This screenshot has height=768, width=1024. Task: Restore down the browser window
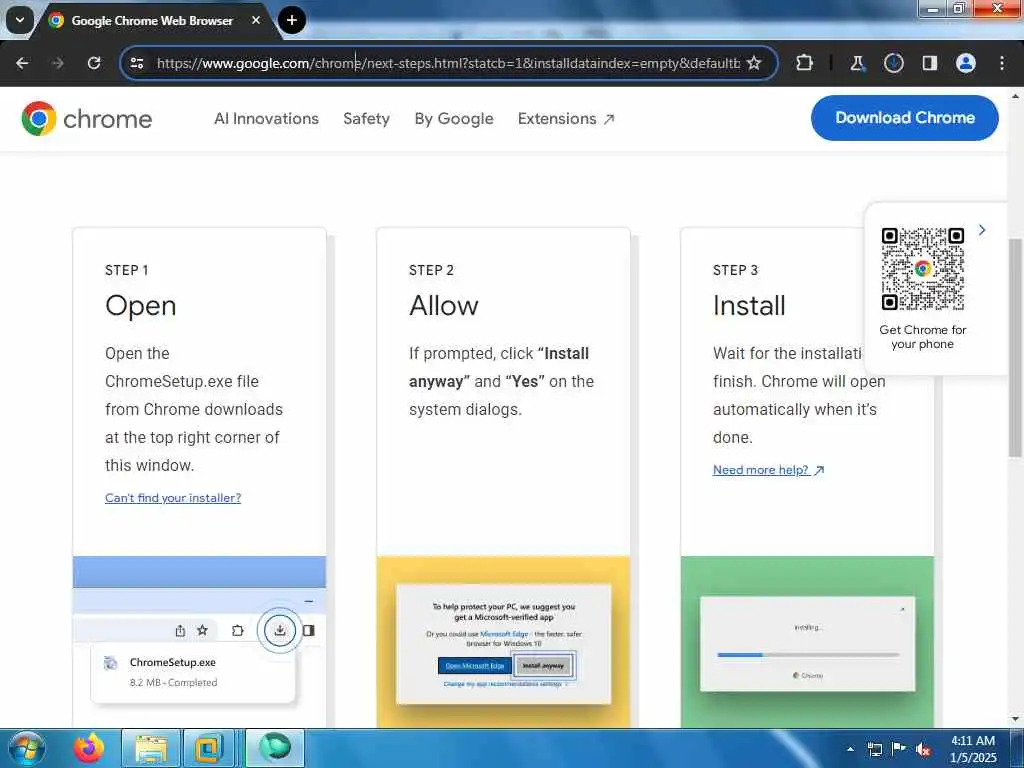959,8
